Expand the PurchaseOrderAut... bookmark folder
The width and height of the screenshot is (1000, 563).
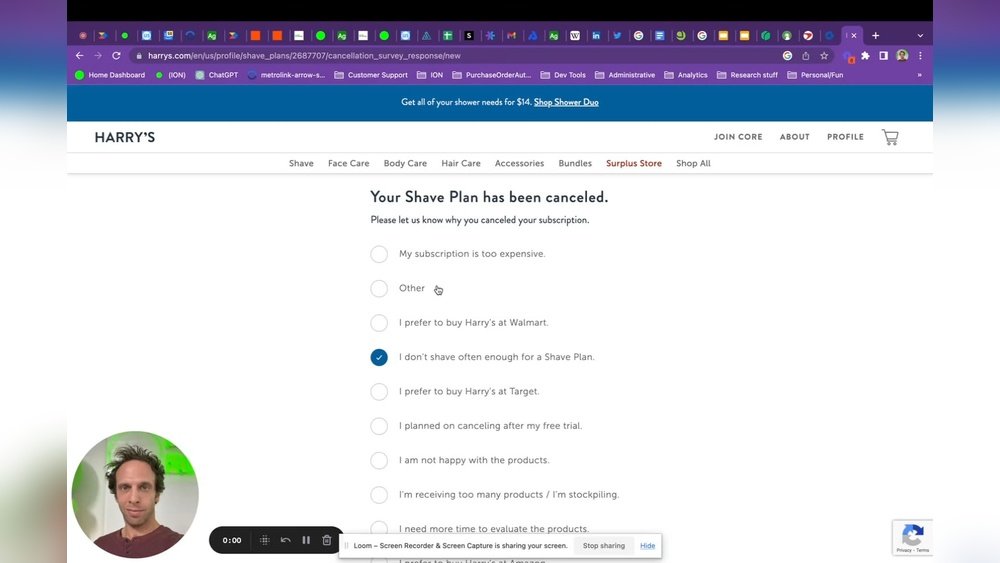pyautogui.click(x=491, y=75)
